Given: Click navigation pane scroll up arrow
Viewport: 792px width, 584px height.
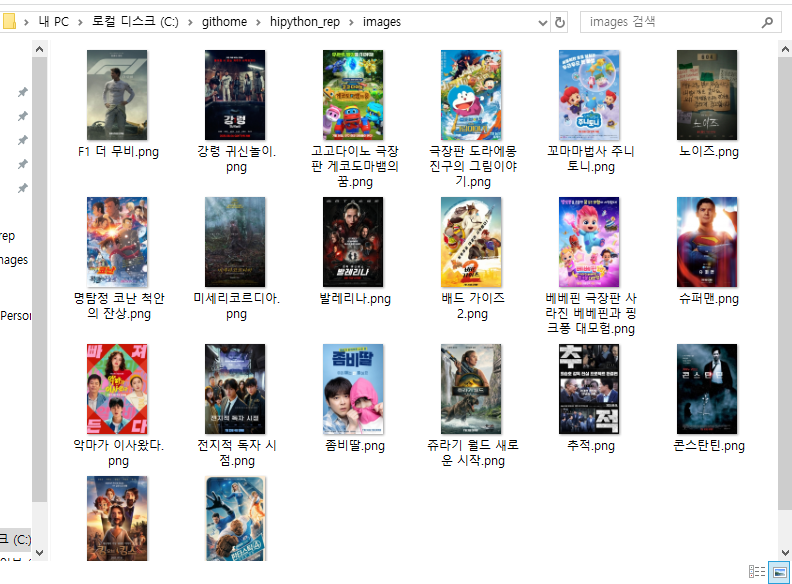Looking at the screenshot, I should point(39,50).
